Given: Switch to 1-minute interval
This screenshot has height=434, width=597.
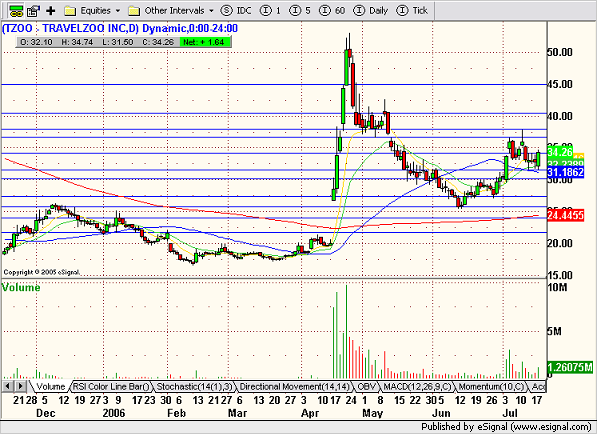Looking at the screenshot, I should tap(270, 11).
